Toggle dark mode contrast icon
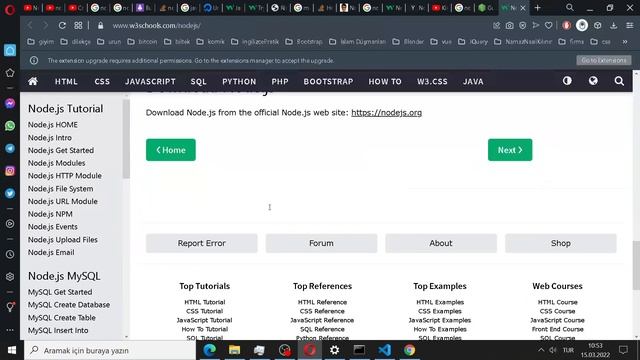This screenshot has height=360, width=640. pos(567,81)
